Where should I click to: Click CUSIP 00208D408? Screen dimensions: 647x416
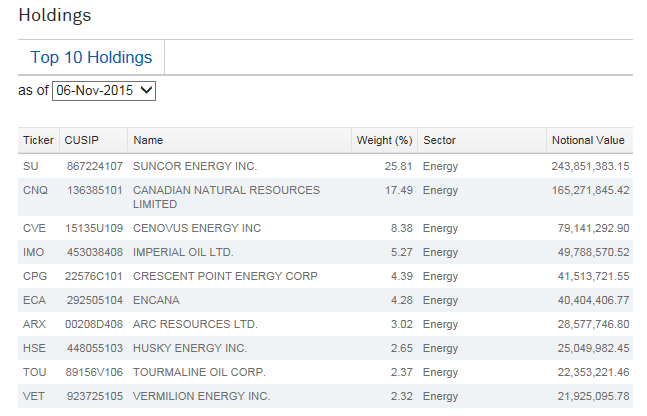[94, 324]
